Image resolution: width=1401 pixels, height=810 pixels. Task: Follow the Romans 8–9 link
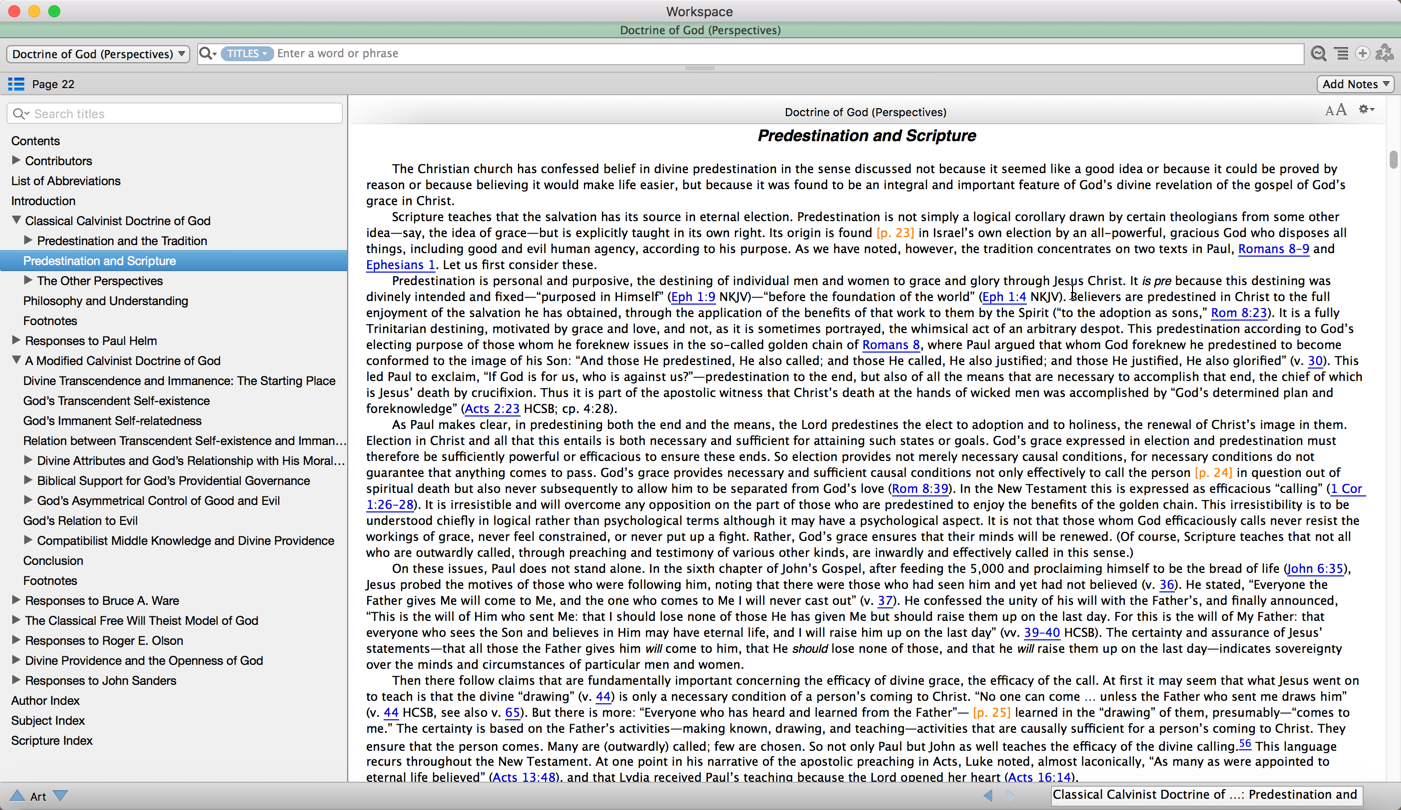point(1273,249)
